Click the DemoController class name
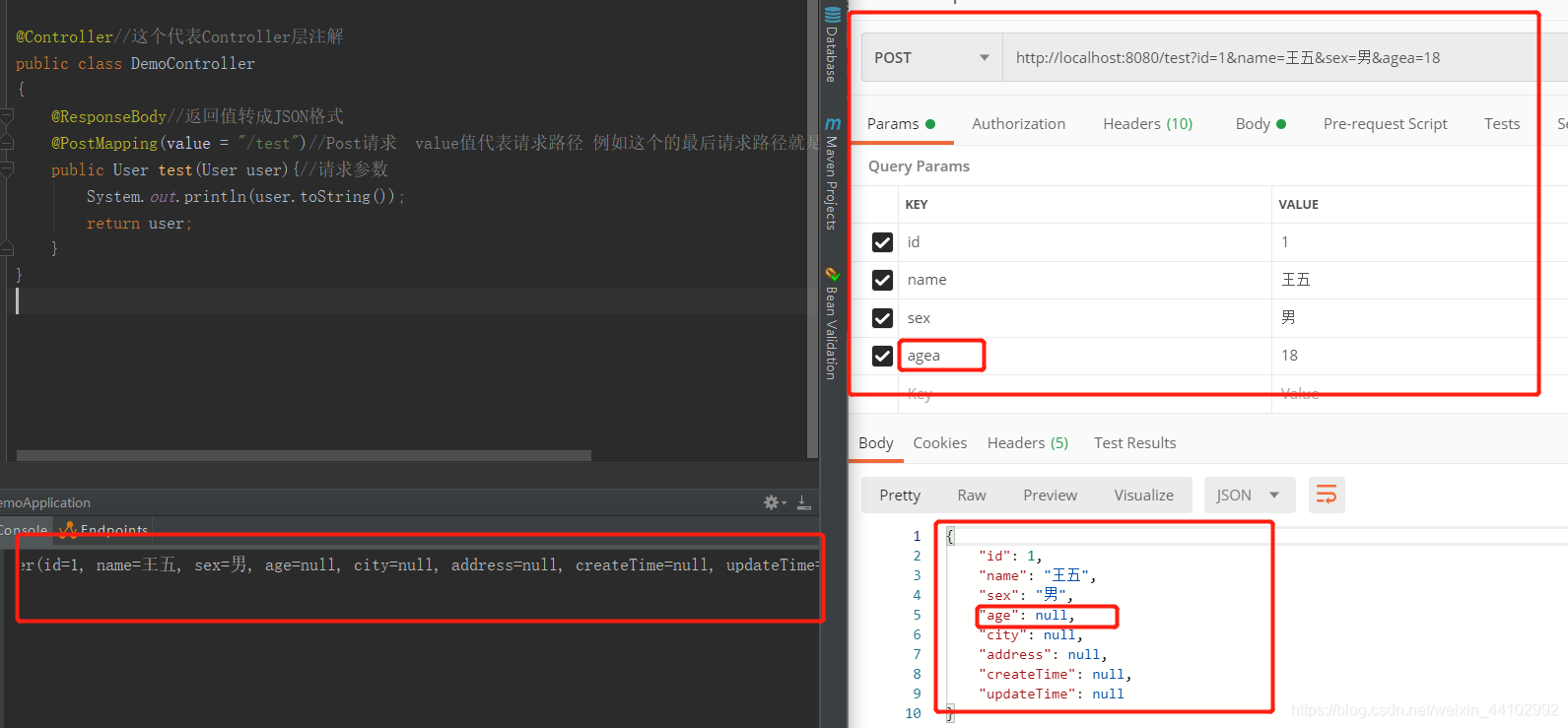The height and width of the screenshot is (728, 1568). point(192,63)
